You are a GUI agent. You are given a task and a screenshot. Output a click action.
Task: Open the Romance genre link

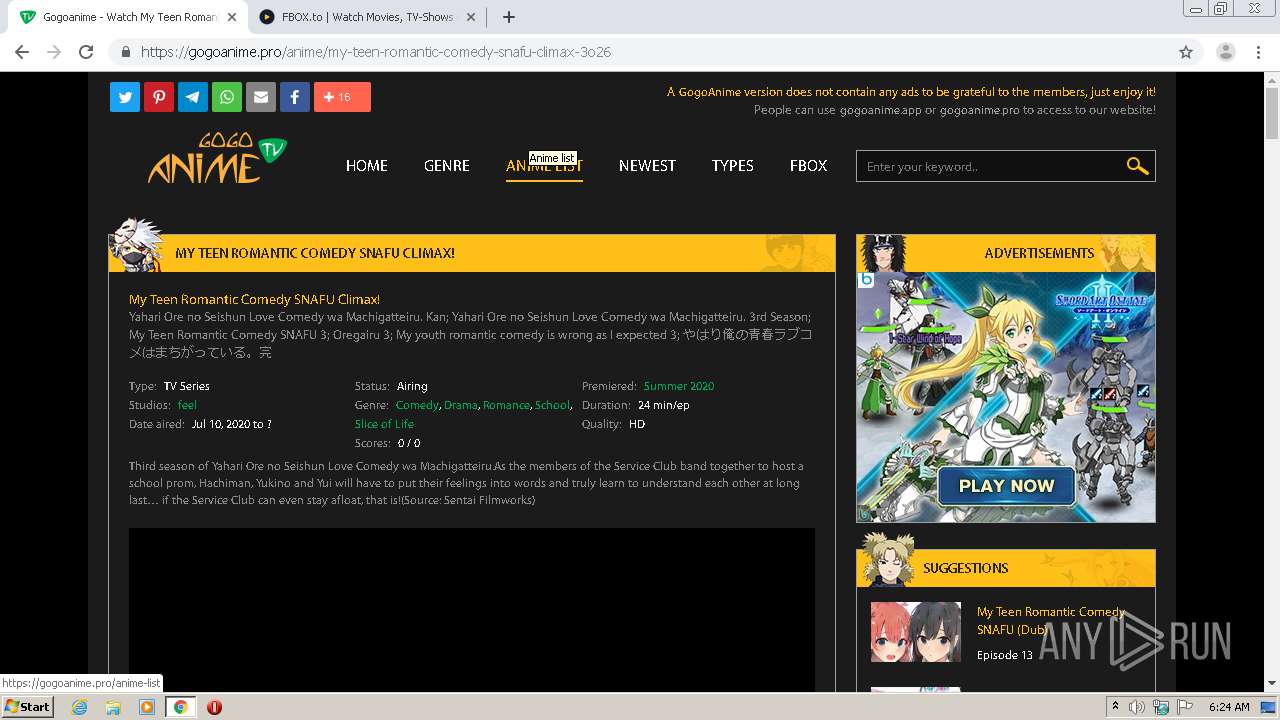506,405
